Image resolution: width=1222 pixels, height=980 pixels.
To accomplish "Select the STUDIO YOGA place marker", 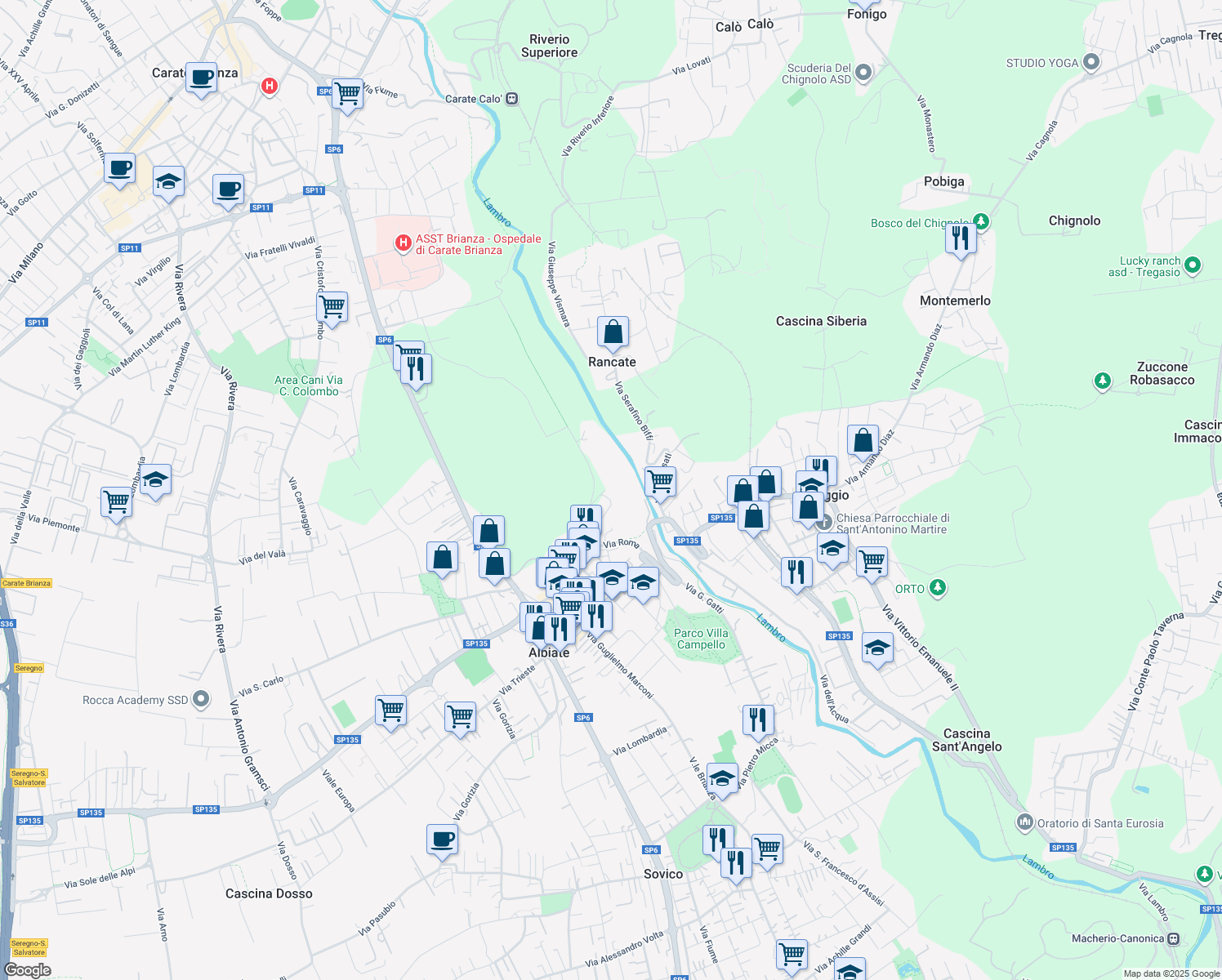I will pyautogui.click(x=1090, y=61).
